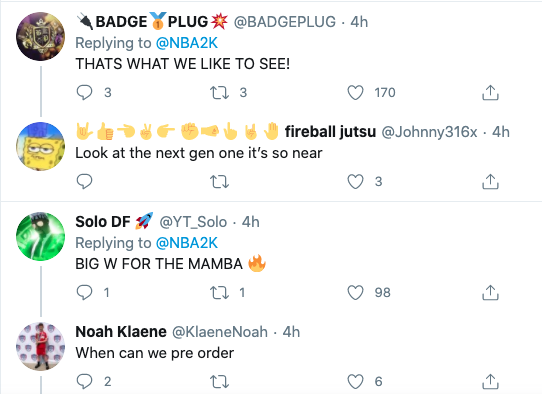This screenshot has height=394, width=542.
Task: Reply to Noah Klaene's tweet
Action: tap(84, 382)
